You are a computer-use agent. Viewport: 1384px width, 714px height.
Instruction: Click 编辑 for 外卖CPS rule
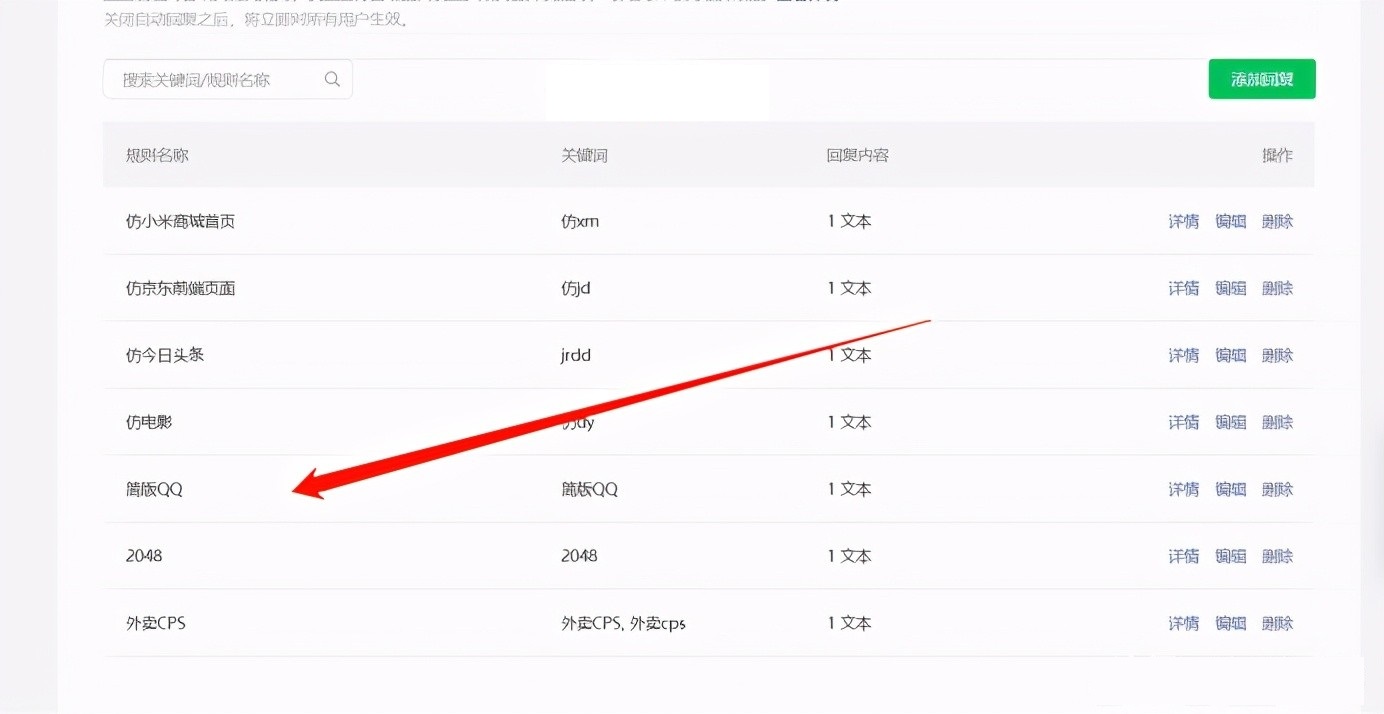tap(1231, 624)
